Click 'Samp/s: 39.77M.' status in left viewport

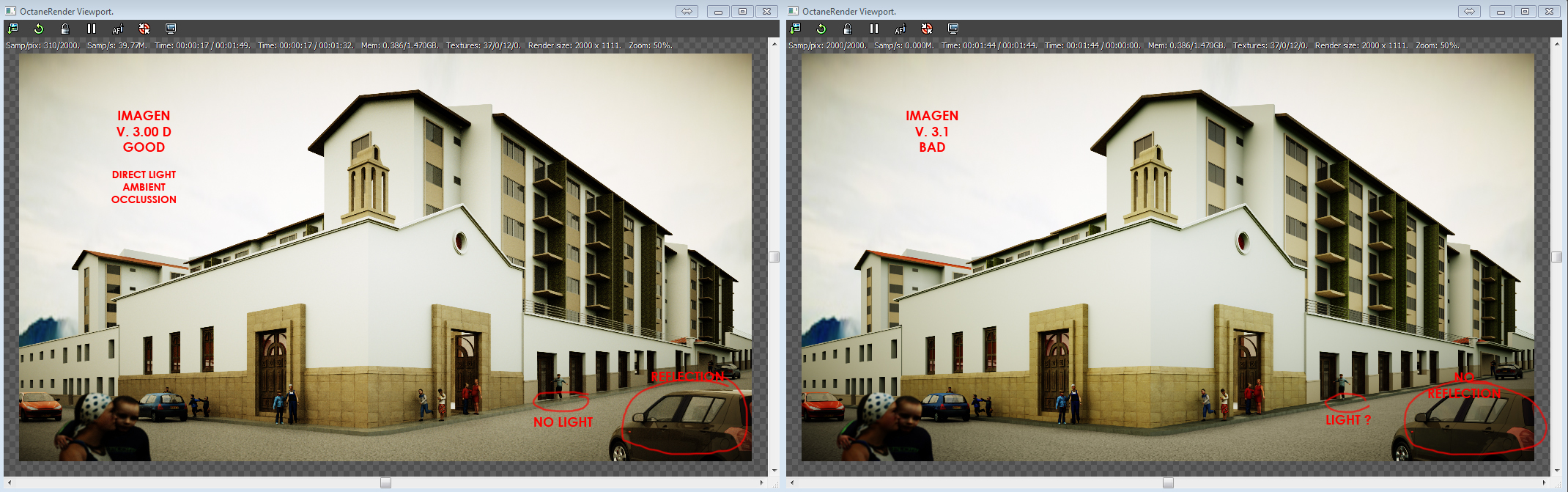pyautogui.click(x=117, y=45)
